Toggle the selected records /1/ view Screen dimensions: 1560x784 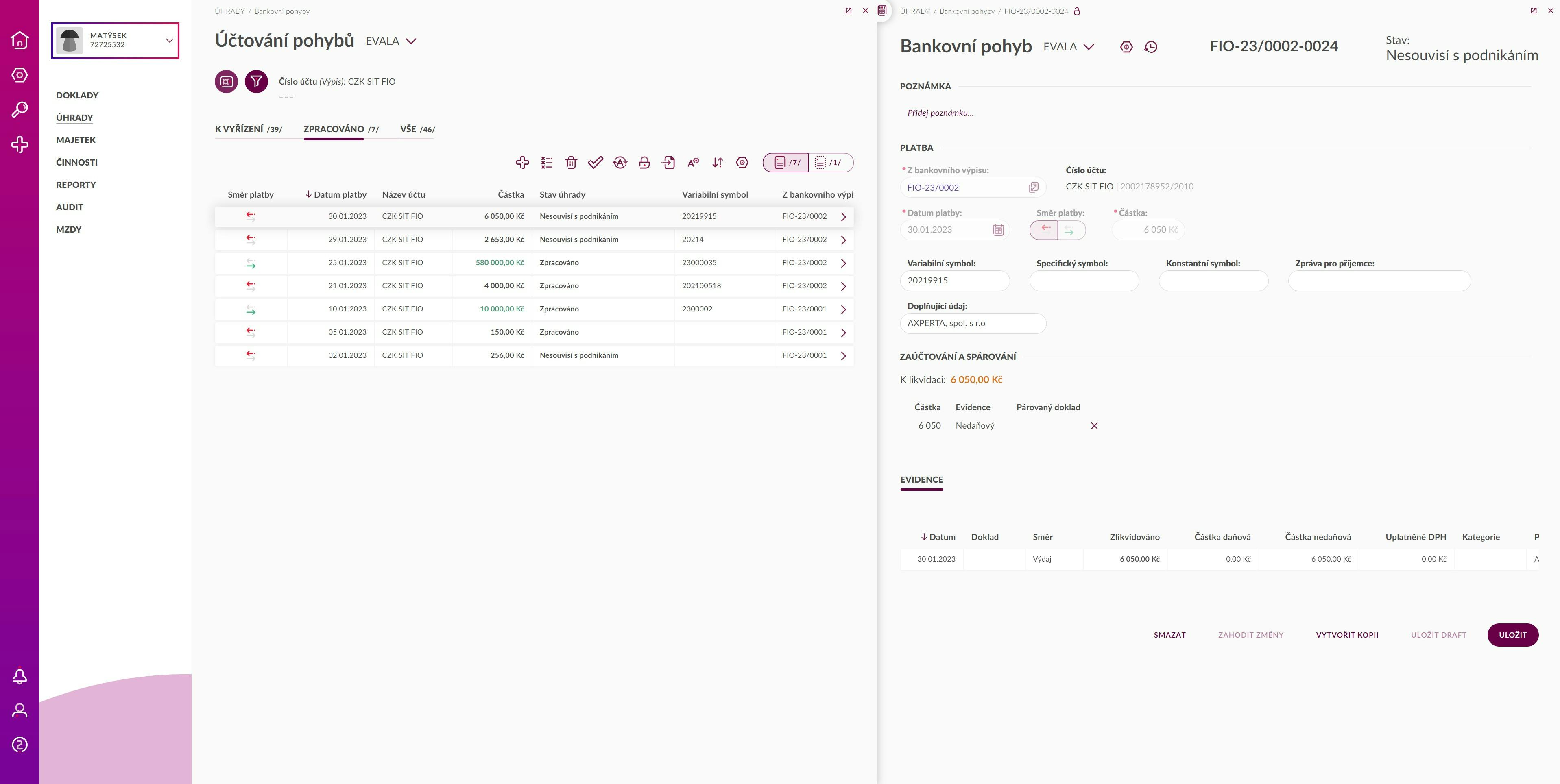coord(831,163)
